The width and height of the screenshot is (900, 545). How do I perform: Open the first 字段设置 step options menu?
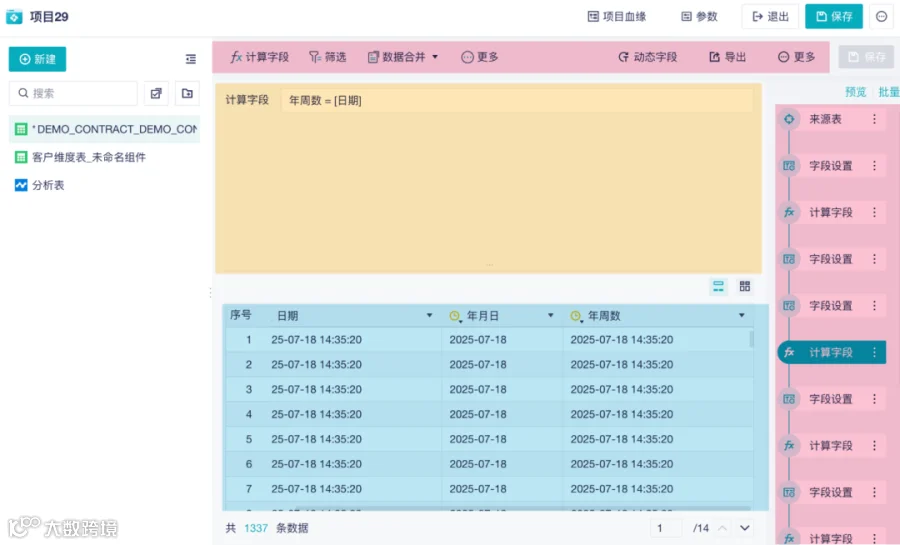(874, 166)
